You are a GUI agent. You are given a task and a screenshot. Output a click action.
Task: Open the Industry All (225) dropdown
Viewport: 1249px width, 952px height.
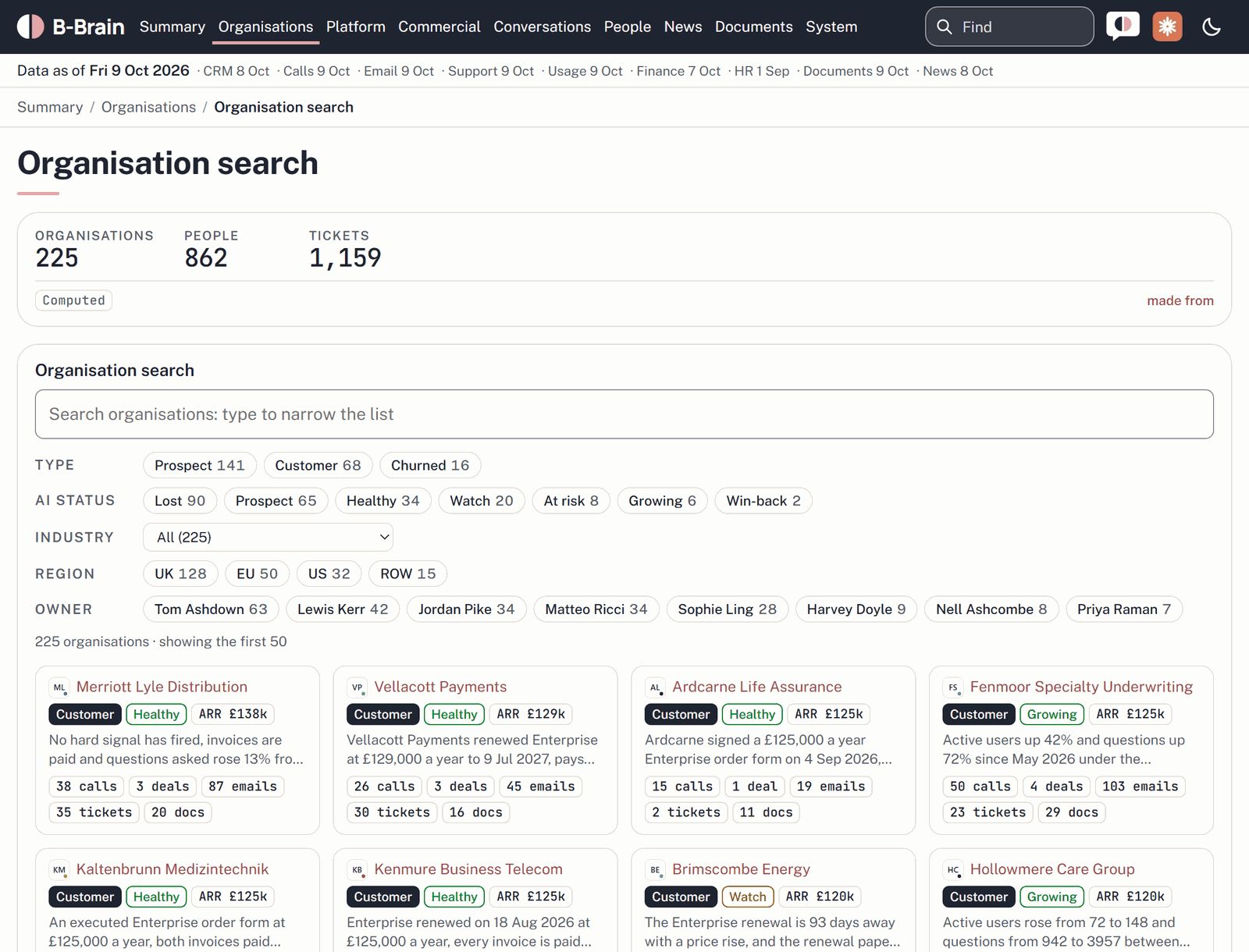coord(268,537)
